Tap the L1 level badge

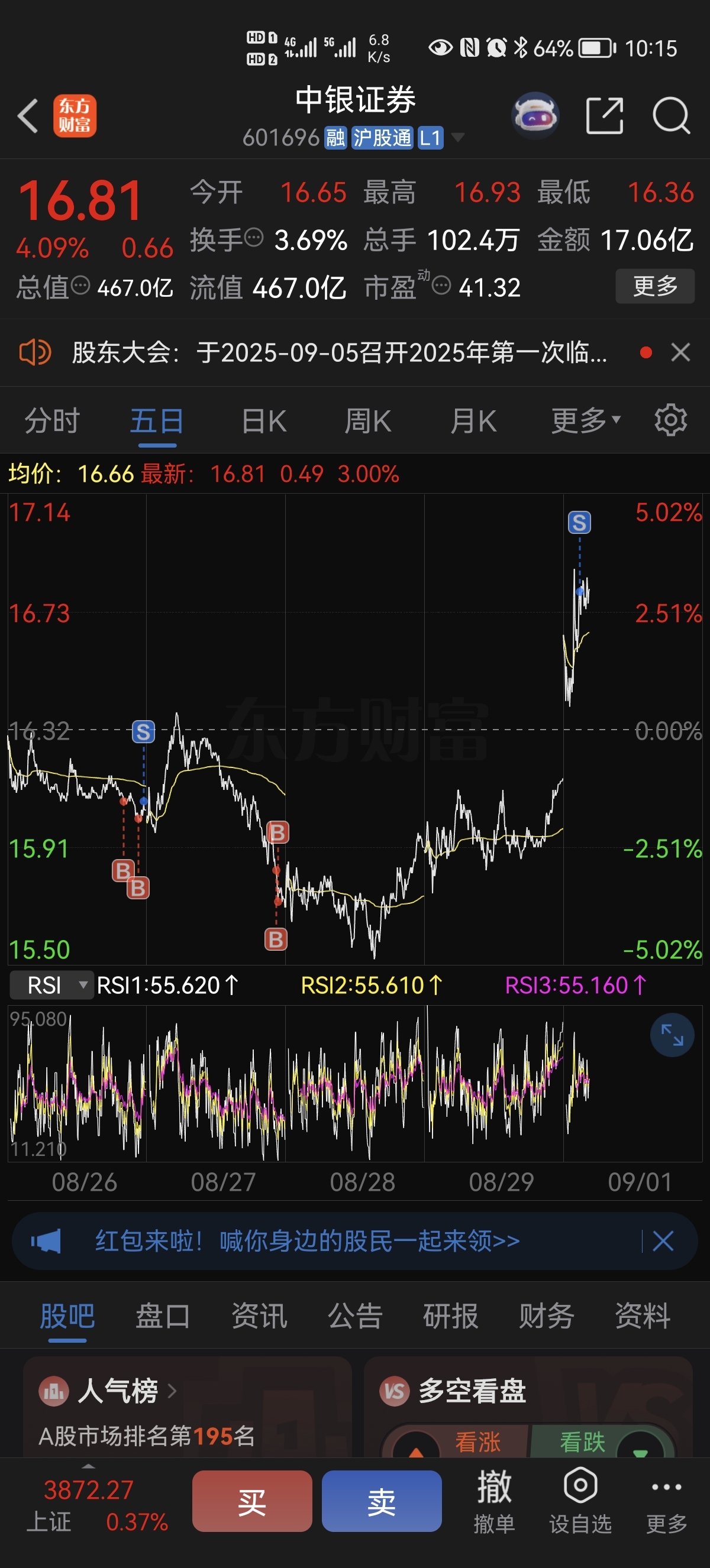pyautogui.click(x=430, y=138)
